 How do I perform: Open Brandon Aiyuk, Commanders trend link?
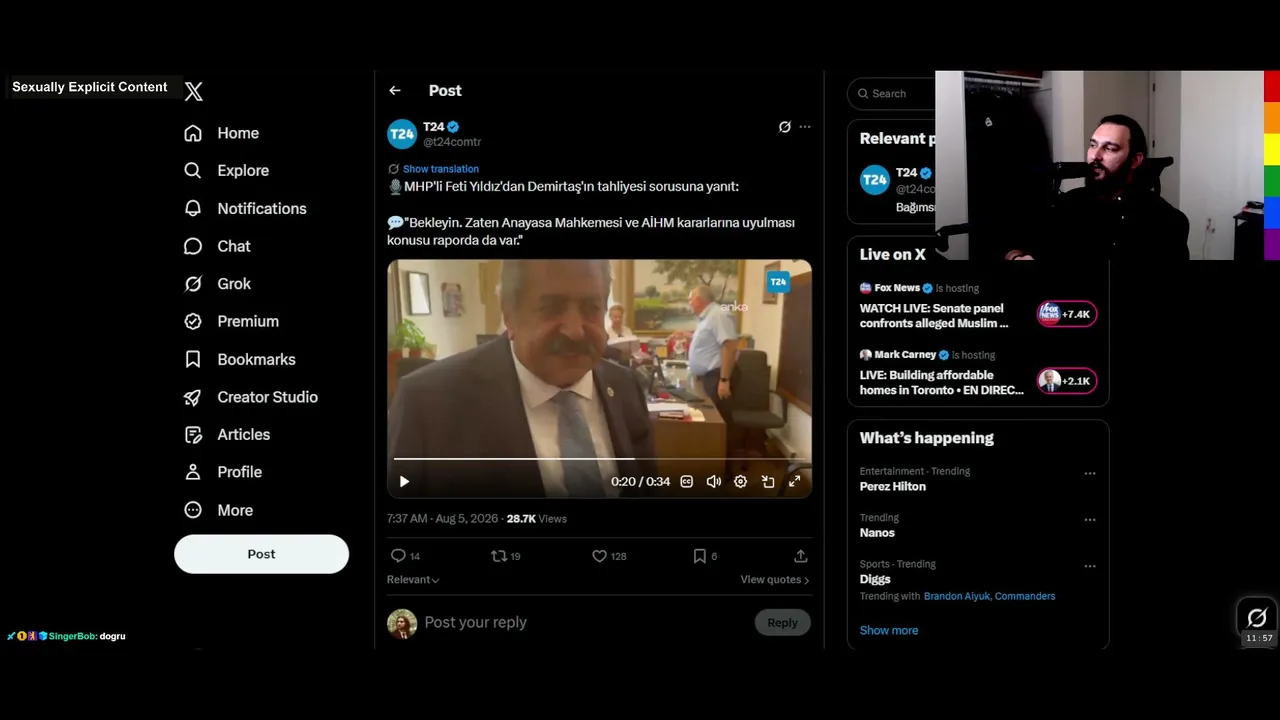pos(989,596)
